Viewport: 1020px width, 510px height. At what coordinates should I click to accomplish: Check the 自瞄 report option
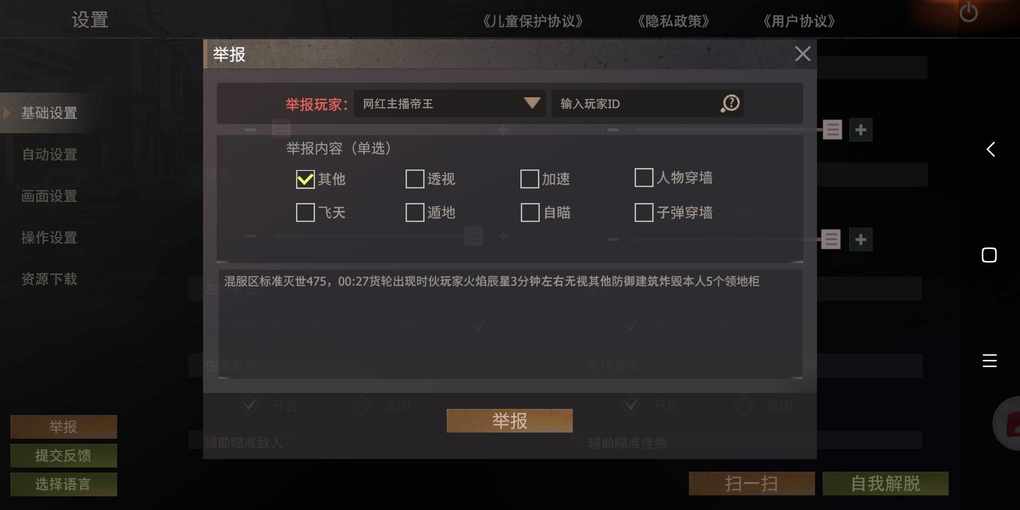[x=530, y=213]
